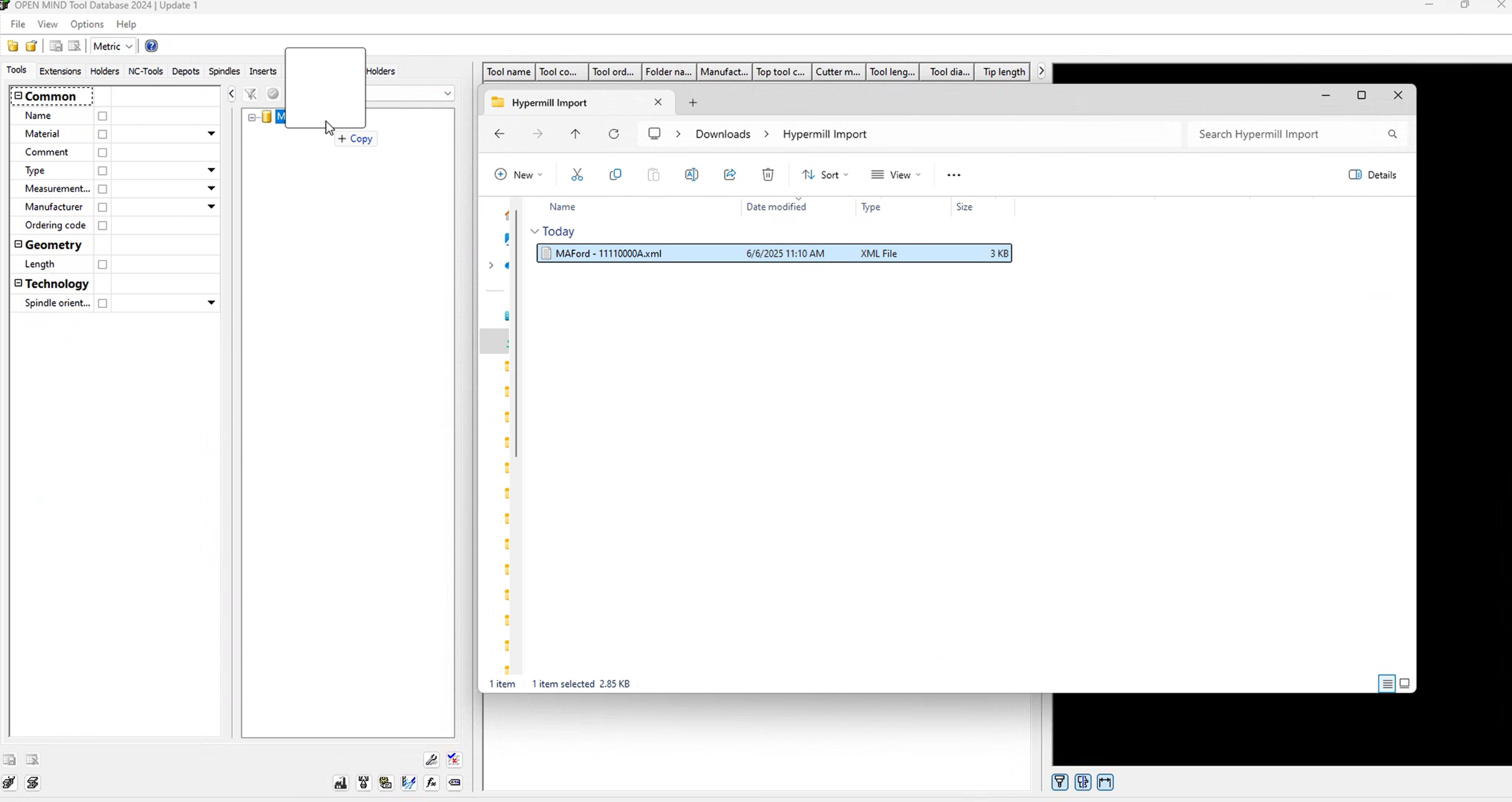Click the Delete trash icon in File Explorer

[768, 175]
